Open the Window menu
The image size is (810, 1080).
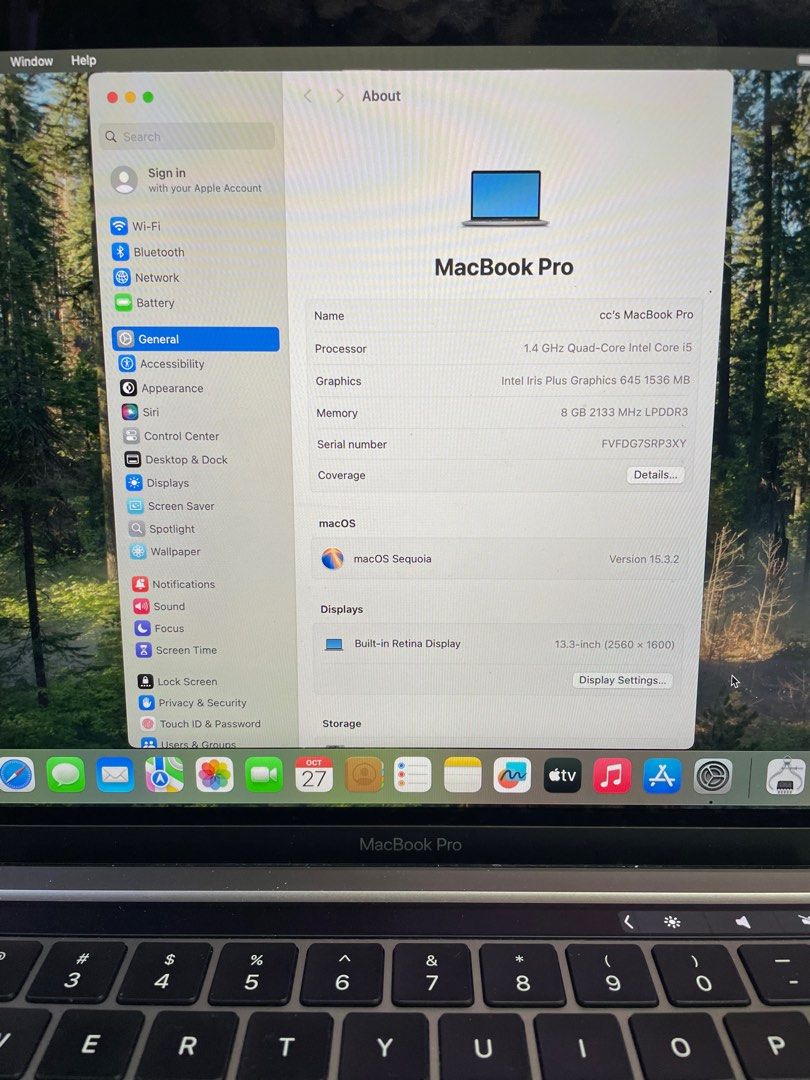pyautogui.click(x=31, y=61)
